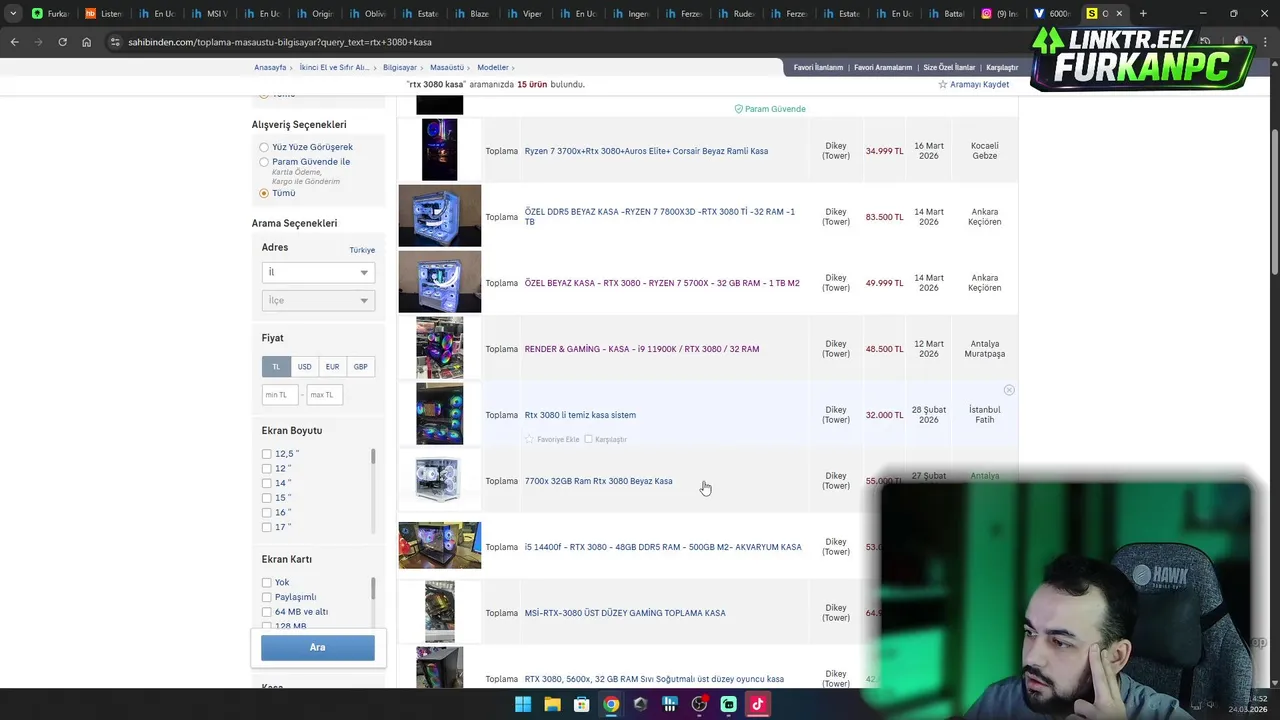
Task: Open the new tab plus button
Action: coord(1143,13)
